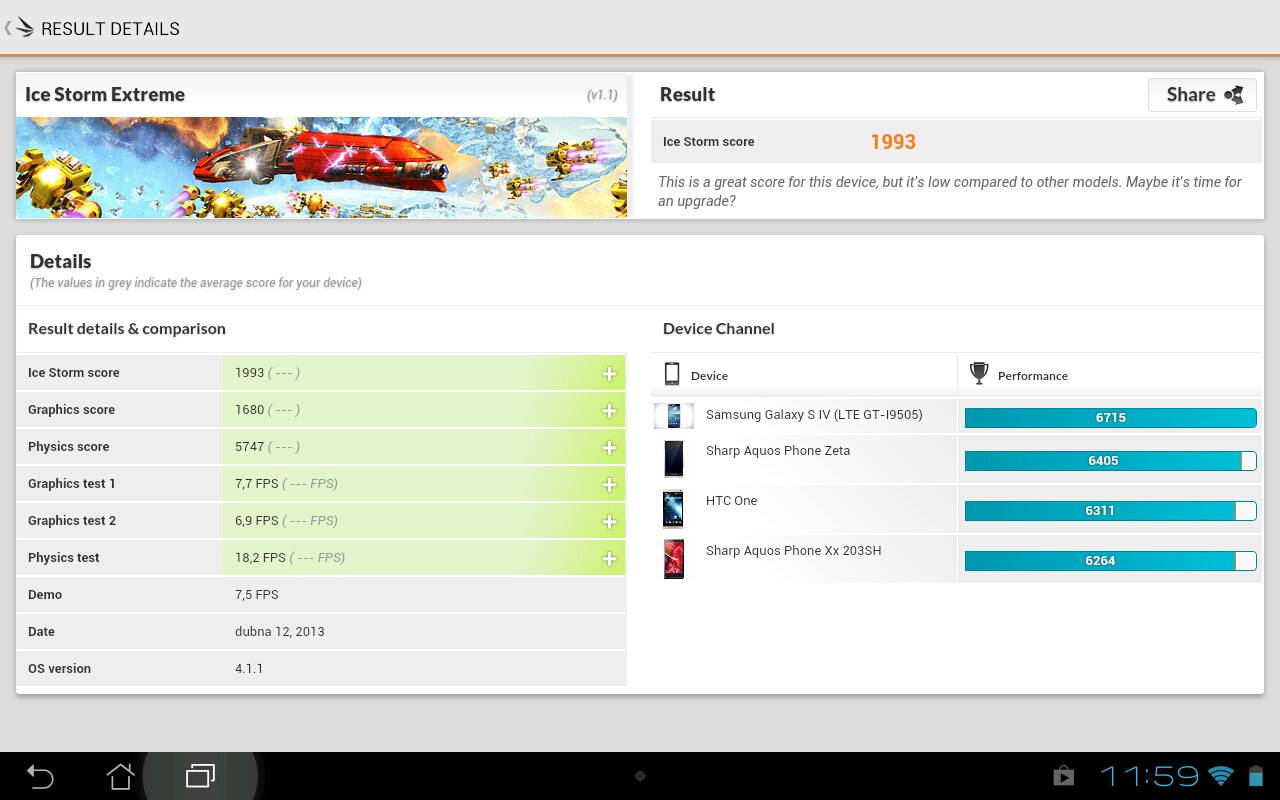The width and height of the screenshot is (1280, 800).
Task: Click the plus icon next to Ice Storm score
Action: (x=608, y=372)
